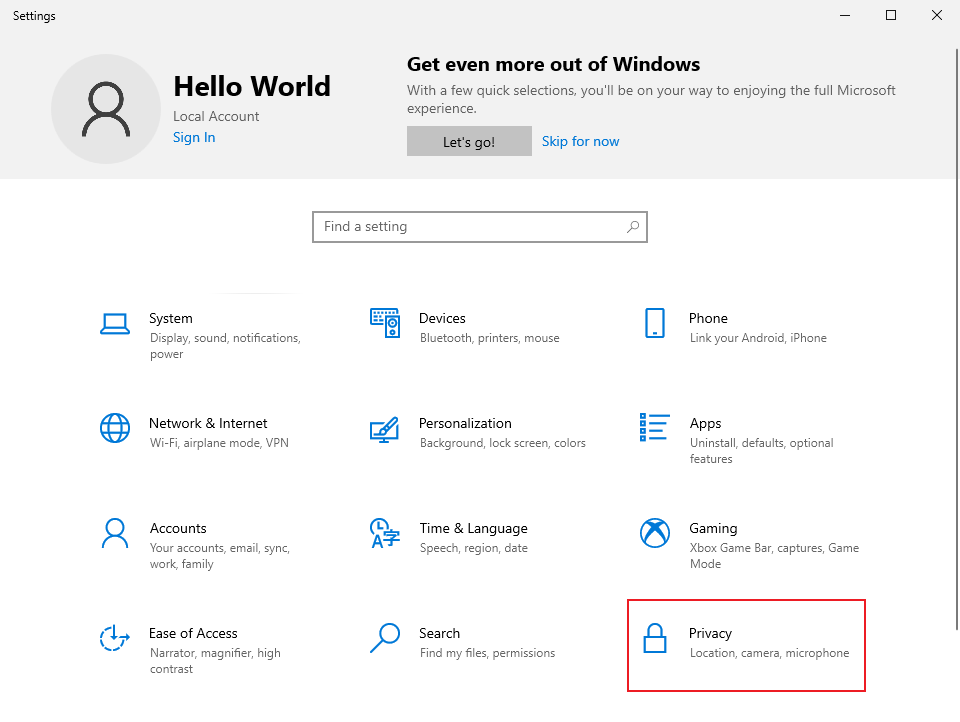Click Skip for now link

[580, 141]
